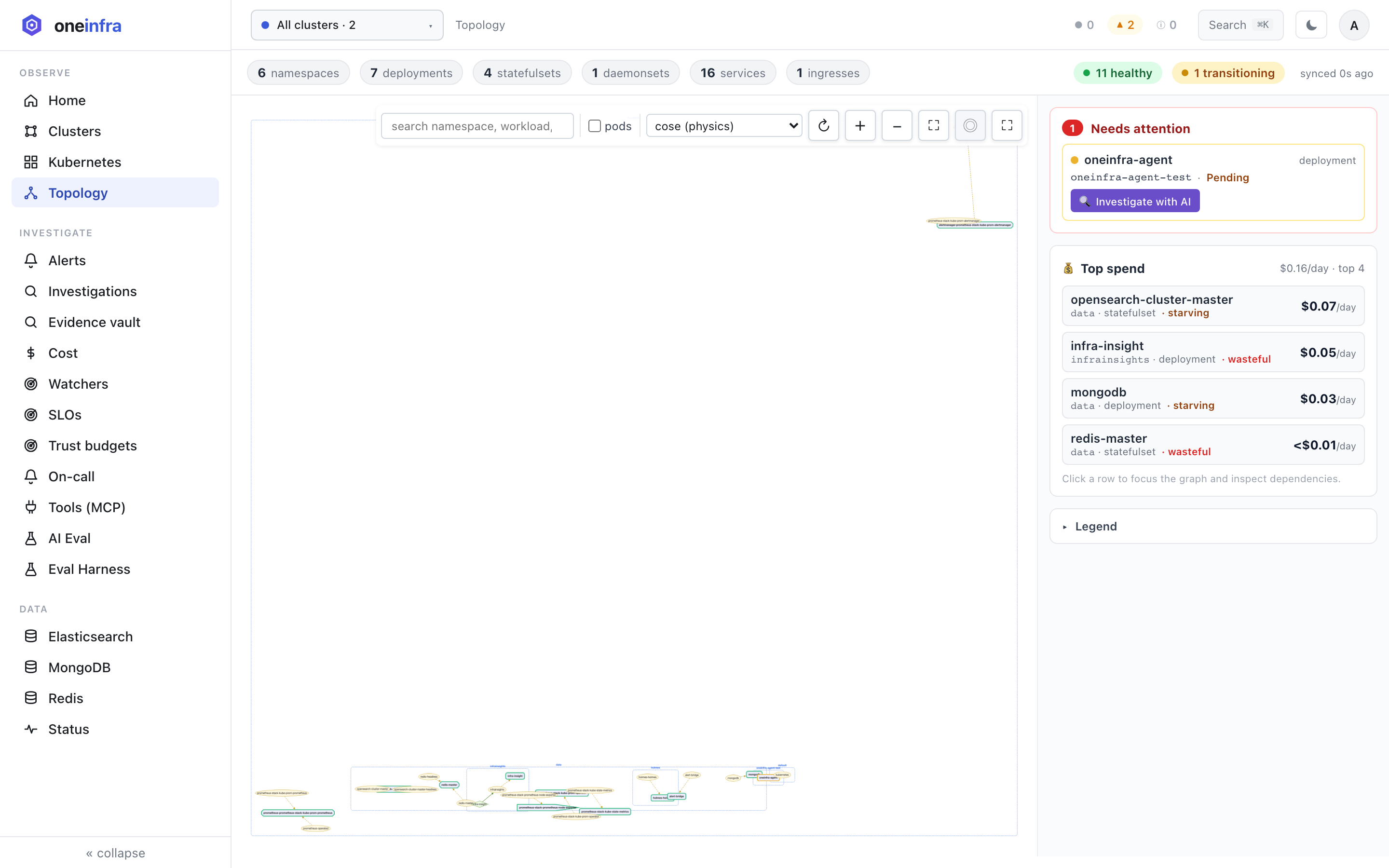Click the prometheus-stack-kube-prom-prometheus green node
The width and height of the screenshot is (1389, 868).
pyautogui.click(x=297, y=813)
